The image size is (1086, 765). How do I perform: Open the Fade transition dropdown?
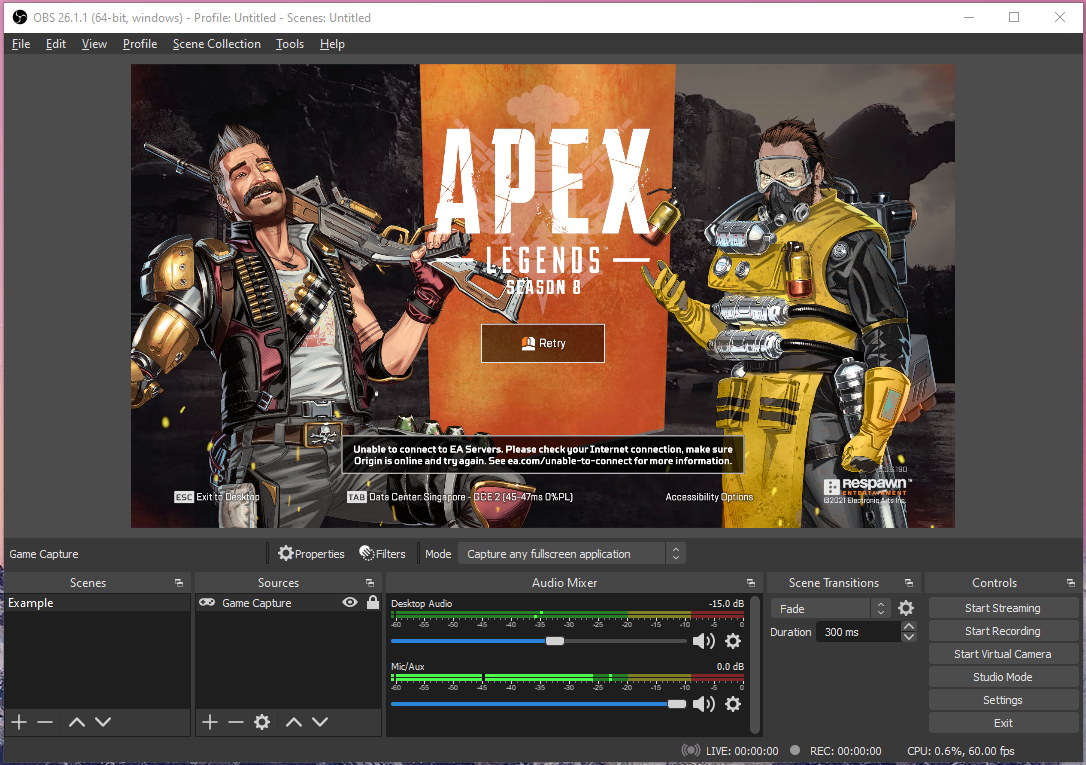830,609
